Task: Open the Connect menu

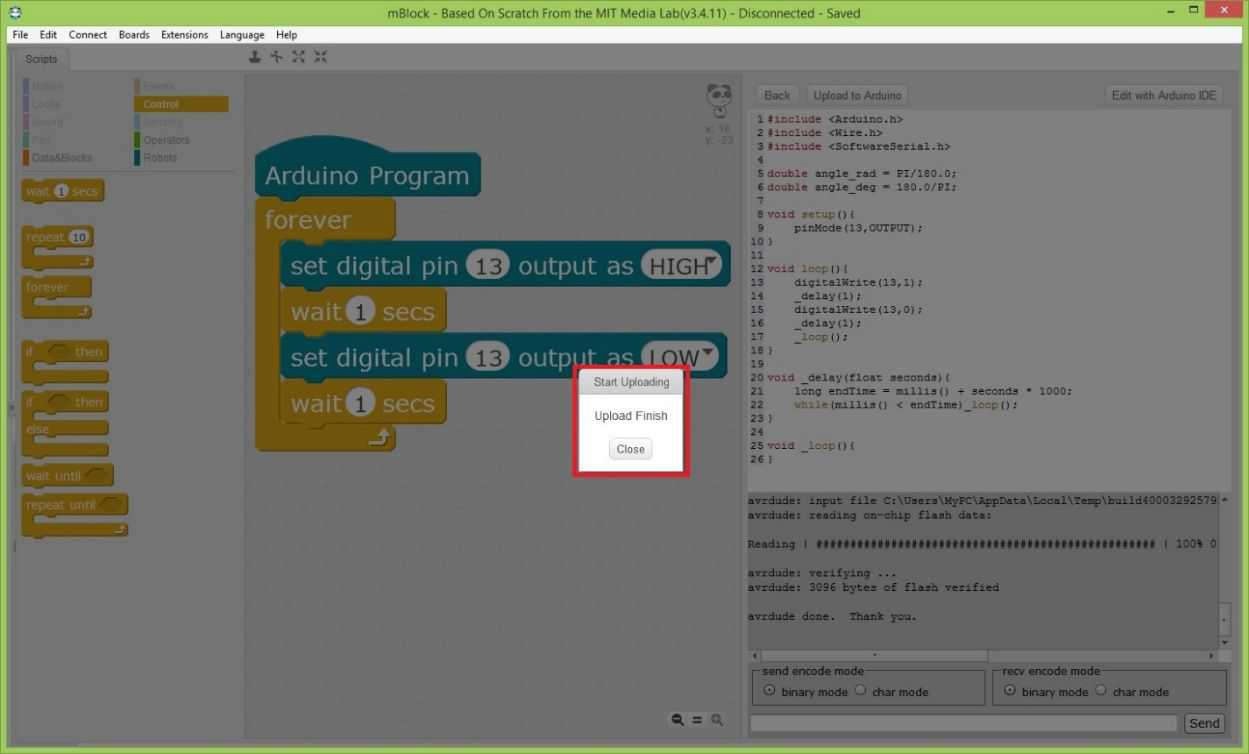Action: point(87,35)
